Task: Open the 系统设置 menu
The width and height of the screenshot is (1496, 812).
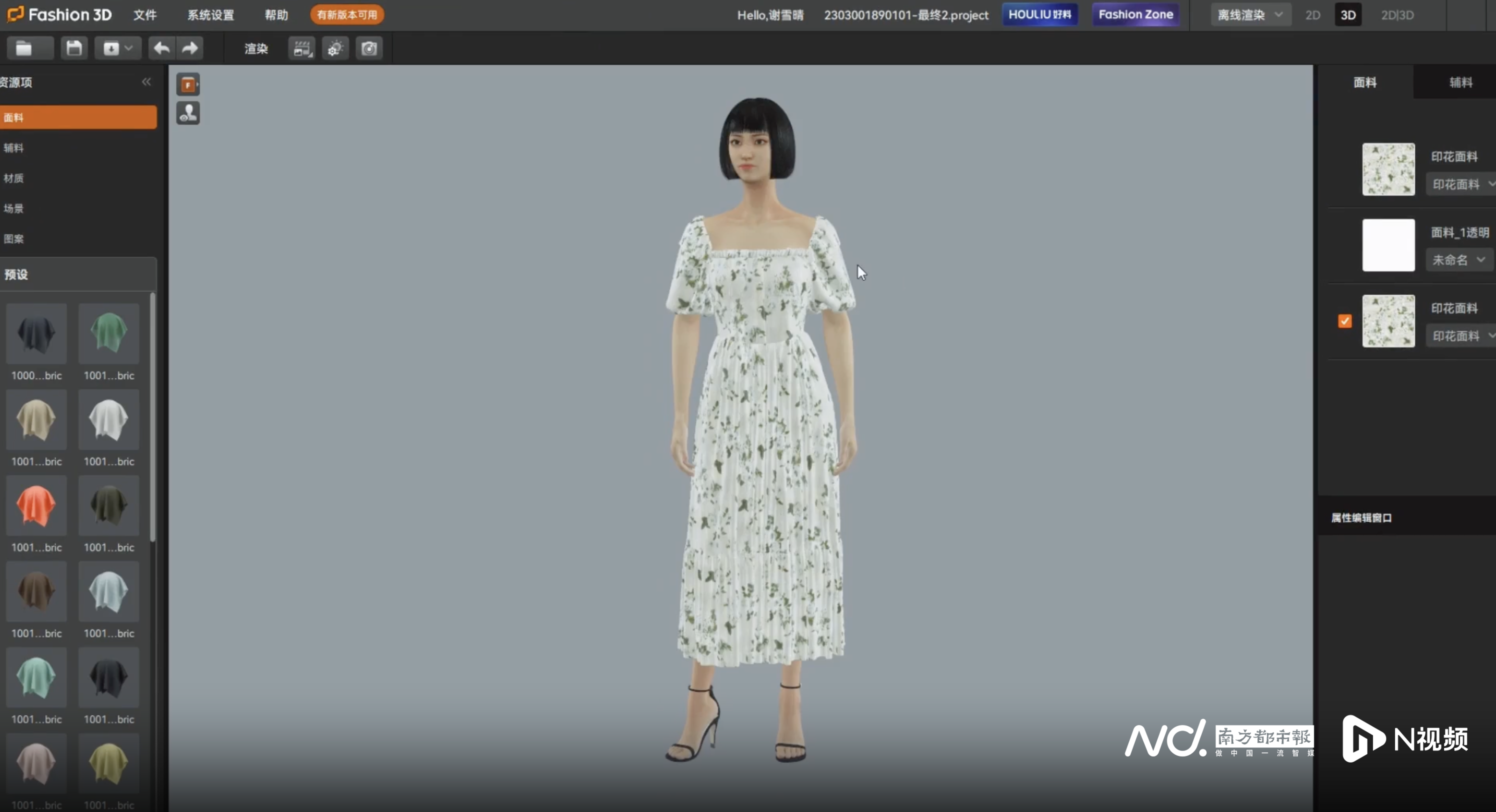Action: (x=211, y=15)
